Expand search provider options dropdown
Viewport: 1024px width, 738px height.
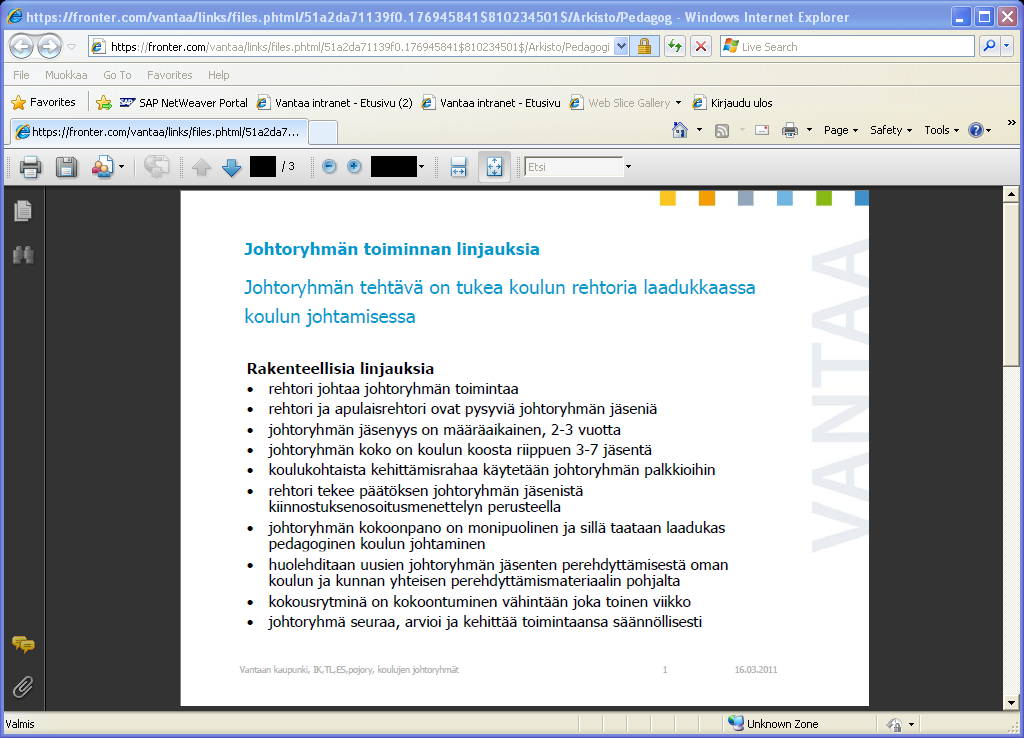coord(1007,46)
